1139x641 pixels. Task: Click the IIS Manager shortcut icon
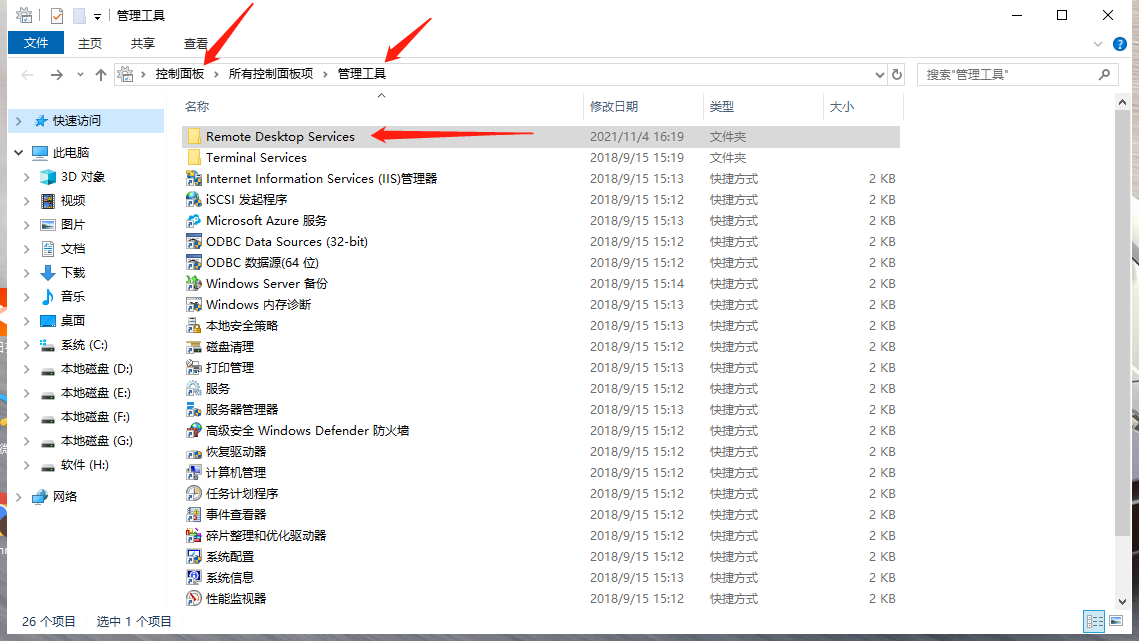[194, 179]
